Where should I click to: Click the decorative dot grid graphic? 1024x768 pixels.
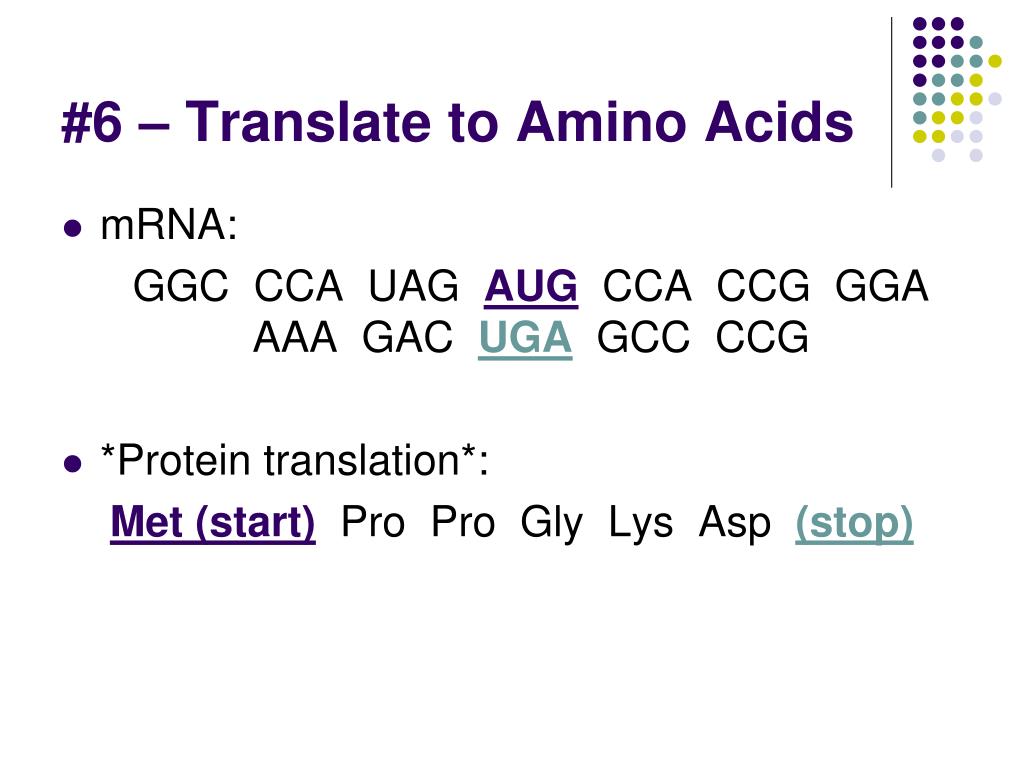coord(957,89)
